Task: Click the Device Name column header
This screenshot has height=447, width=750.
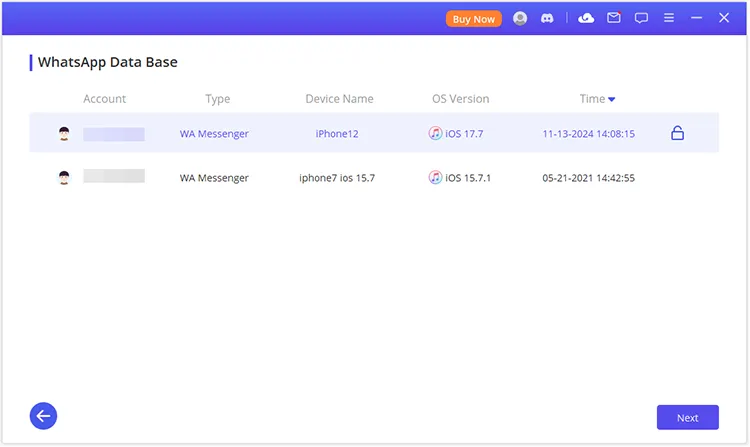Action: pyautogui.click(x=339, y=99)
